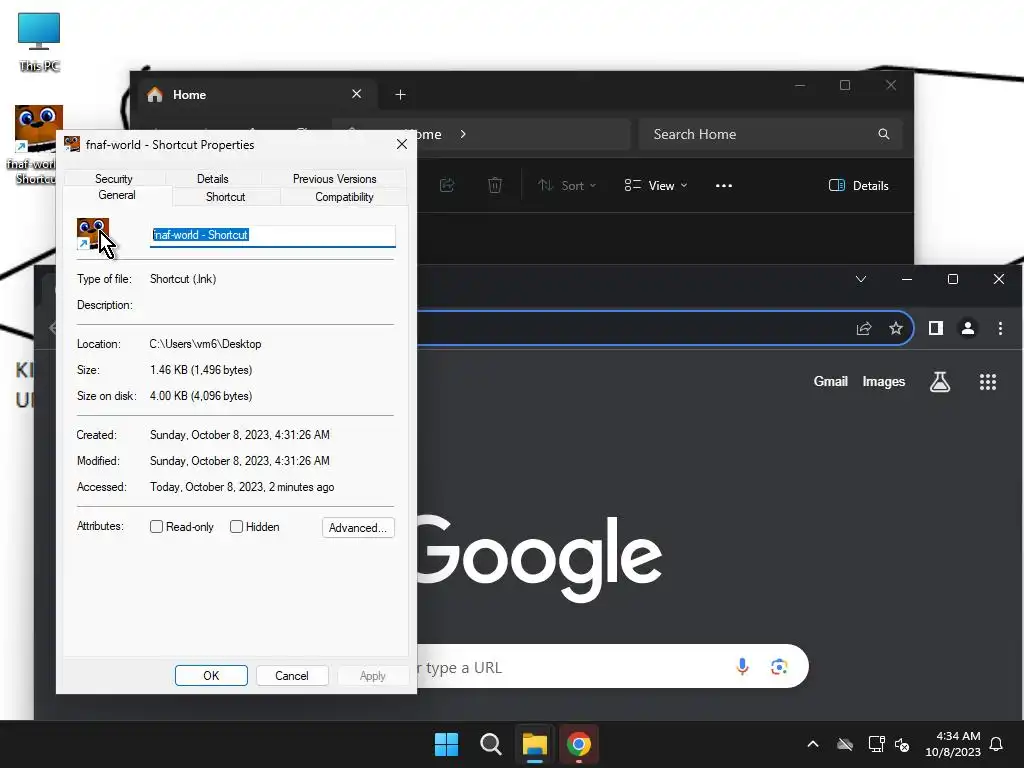This screenshot has width=1024, height=768.
Task: Click the Chrome address bar
Action: tap(664, 328)
